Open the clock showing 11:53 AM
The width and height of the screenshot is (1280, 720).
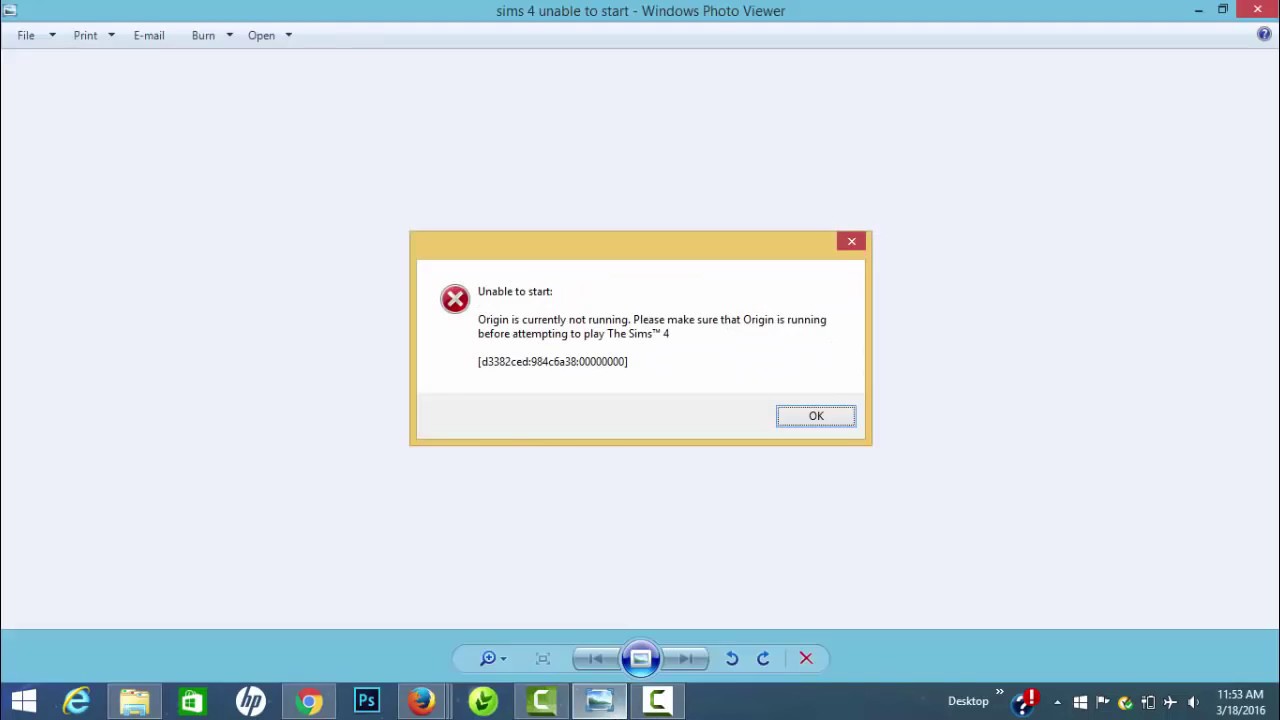pyautogui.click(x=1241, y=702)
